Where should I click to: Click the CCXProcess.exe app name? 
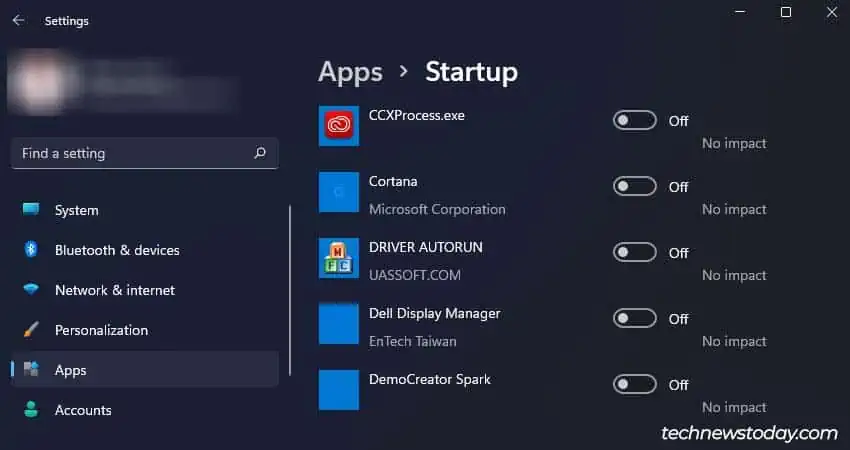pos(416,115)
